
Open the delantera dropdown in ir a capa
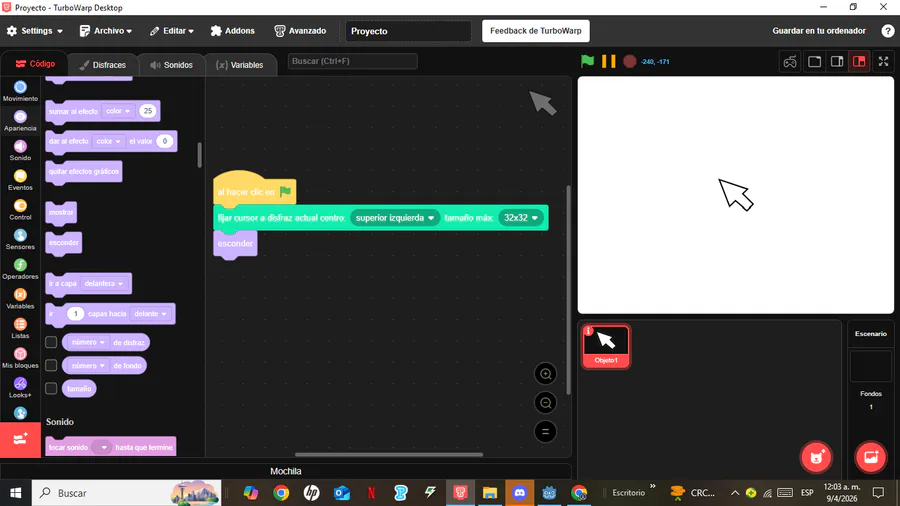(103, 283)
